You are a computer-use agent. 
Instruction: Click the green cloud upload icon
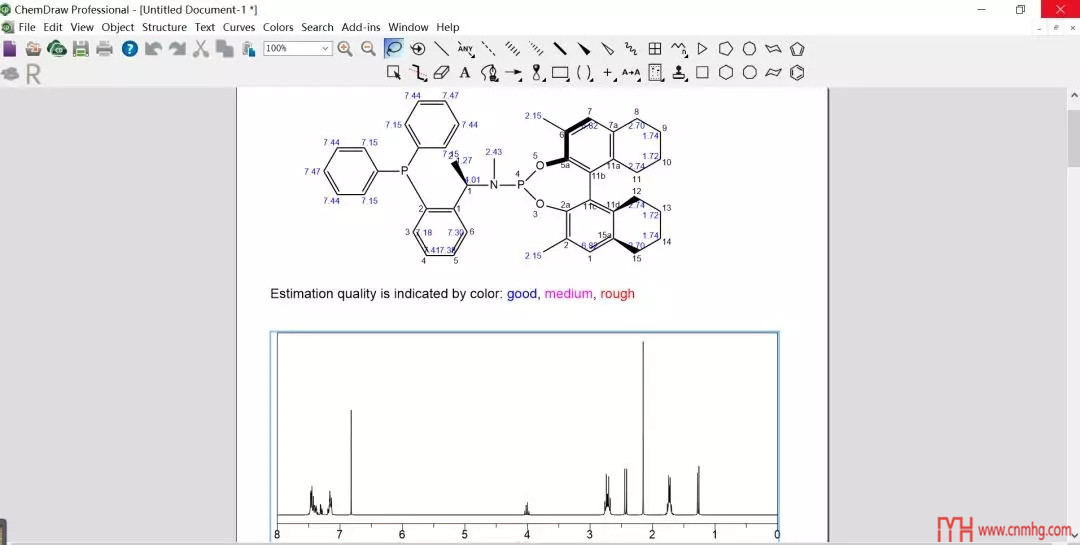[56, 49]
